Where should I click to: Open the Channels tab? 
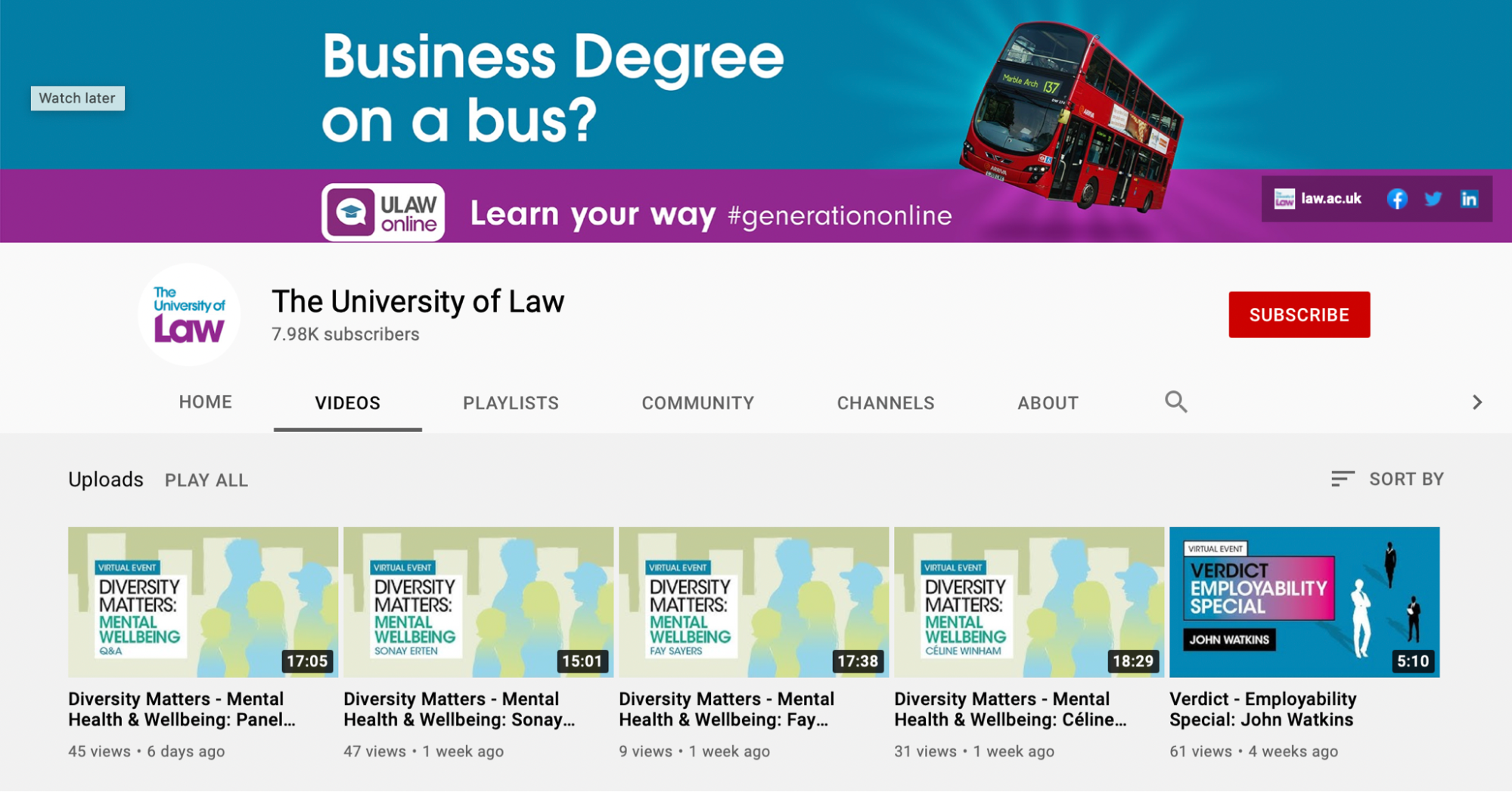point(885,402)
